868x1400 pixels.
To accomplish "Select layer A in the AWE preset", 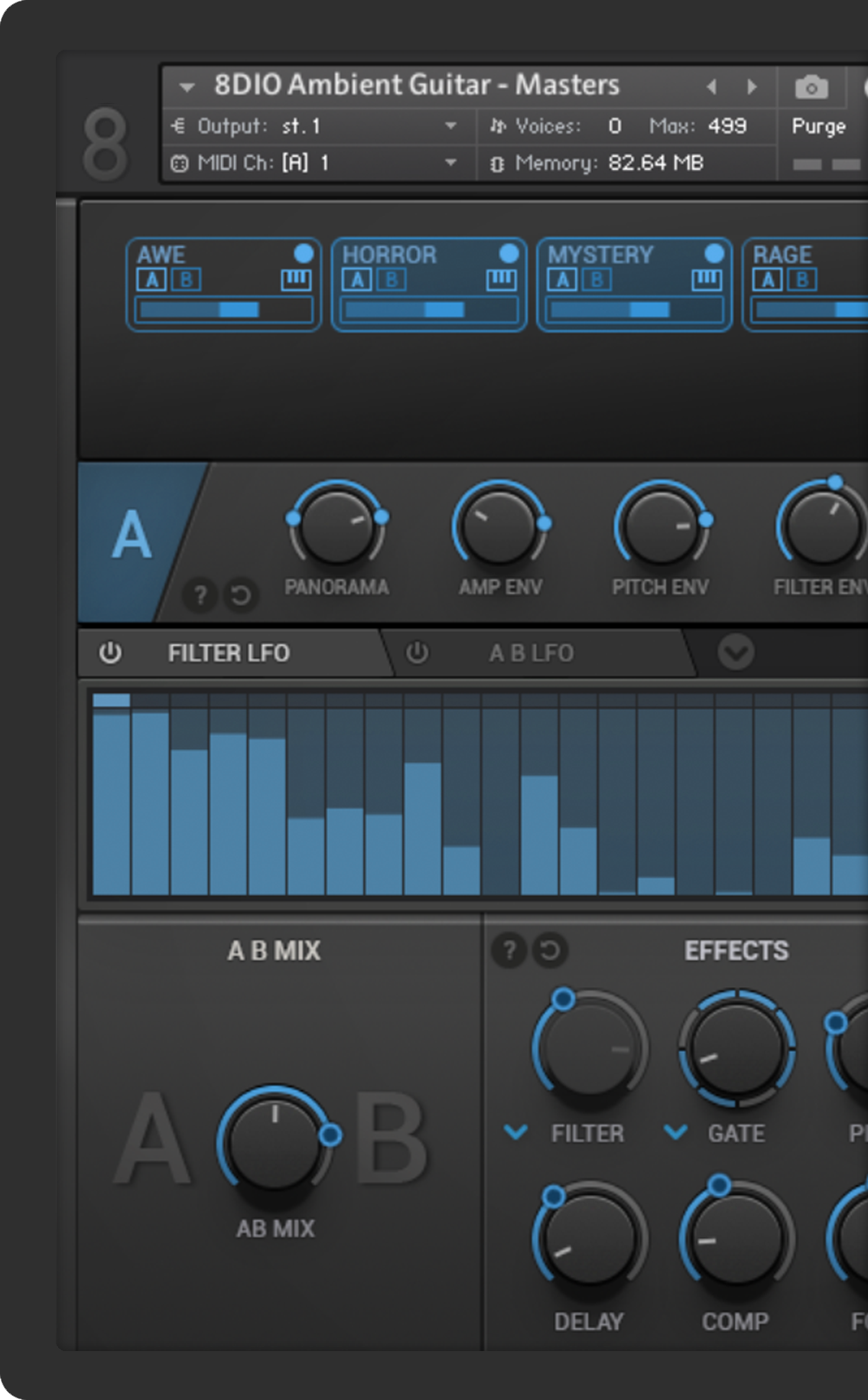I will 151,280.
